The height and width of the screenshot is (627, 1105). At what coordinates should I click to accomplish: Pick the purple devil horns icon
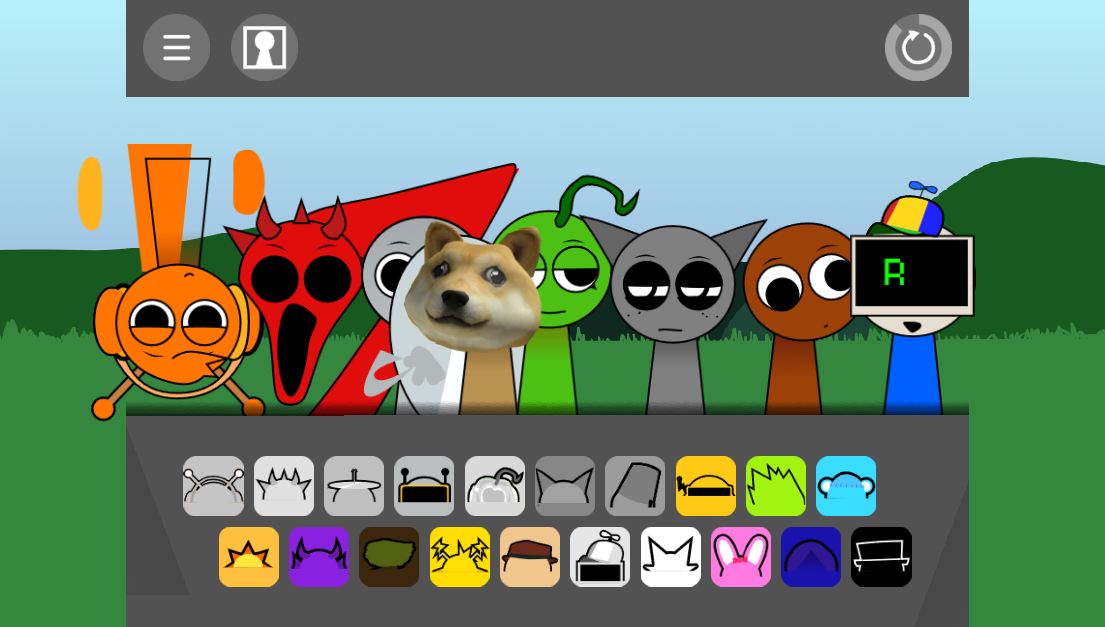click(319, 557)
